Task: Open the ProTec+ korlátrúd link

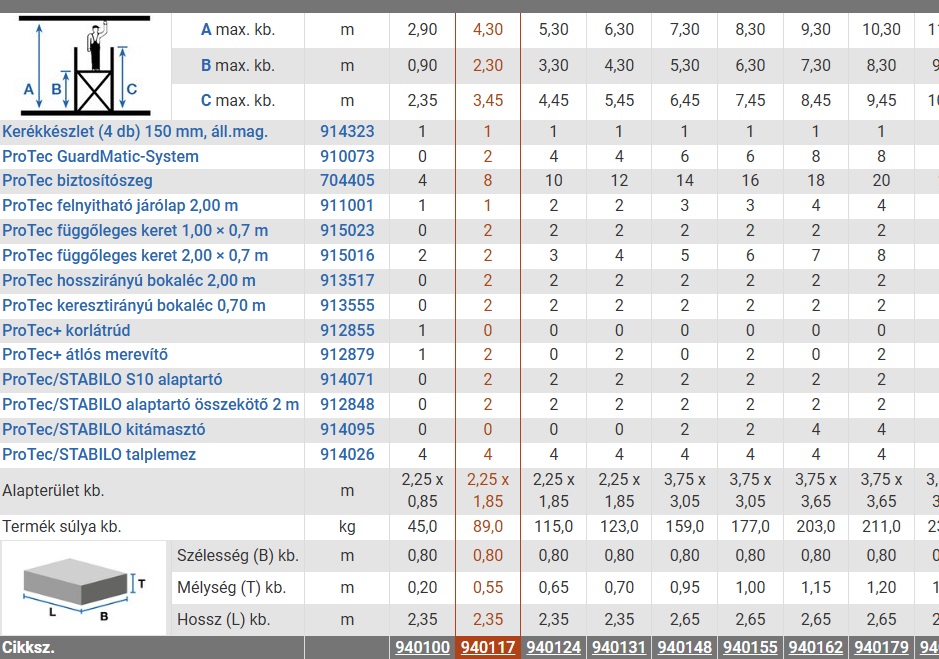Action: (66, 330)
